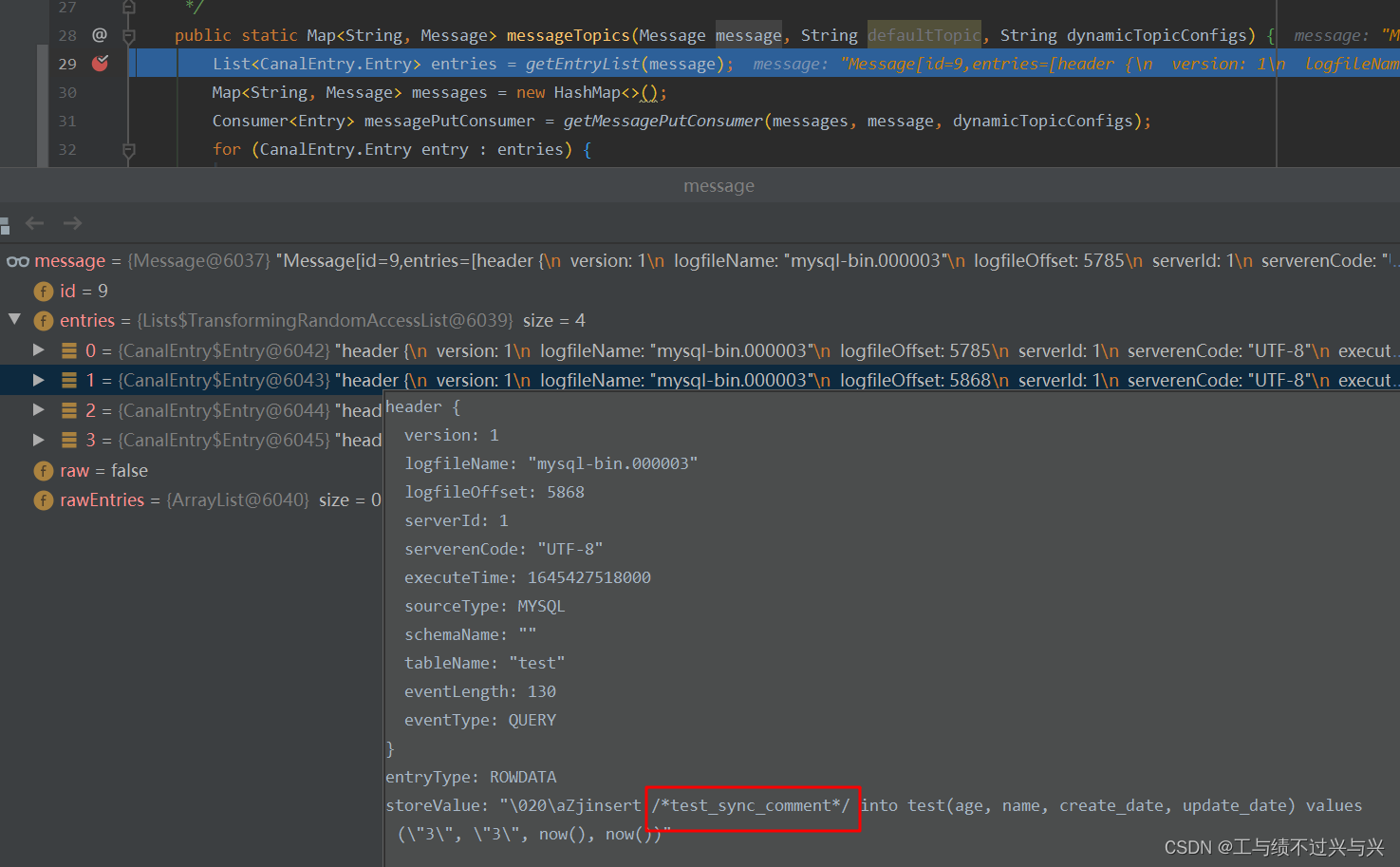Viewport: 1400px width, 867px height.
Task: Click the @ annotation gutter icon on line 28
Action: point(100,35)
